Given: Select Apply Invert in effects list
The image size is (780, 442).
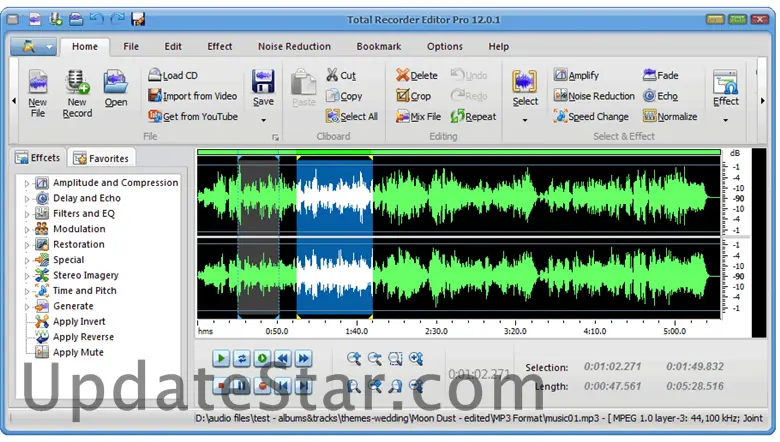Looking at the screenshot, I should click(79, 322).
